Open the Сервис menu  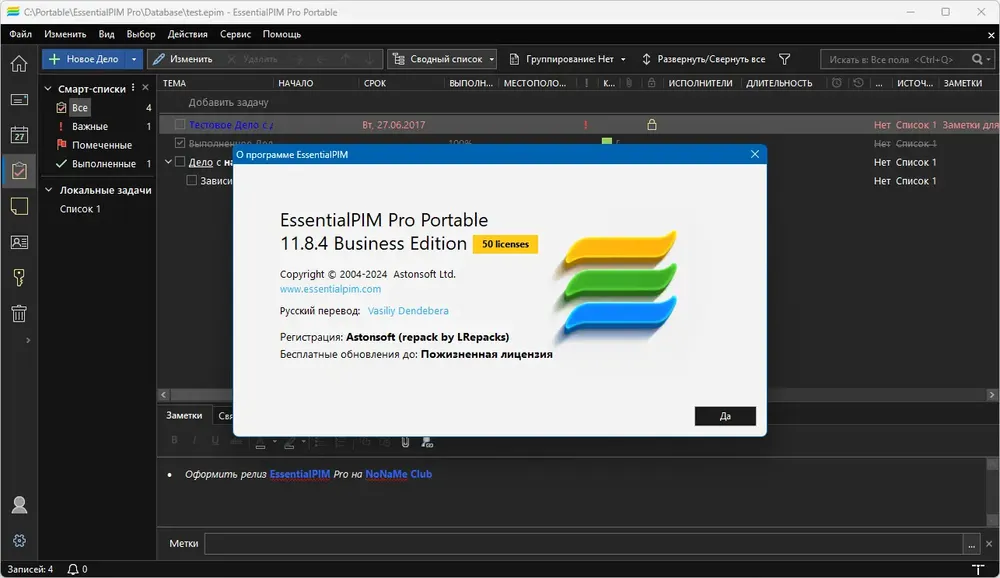pos(235,34)
